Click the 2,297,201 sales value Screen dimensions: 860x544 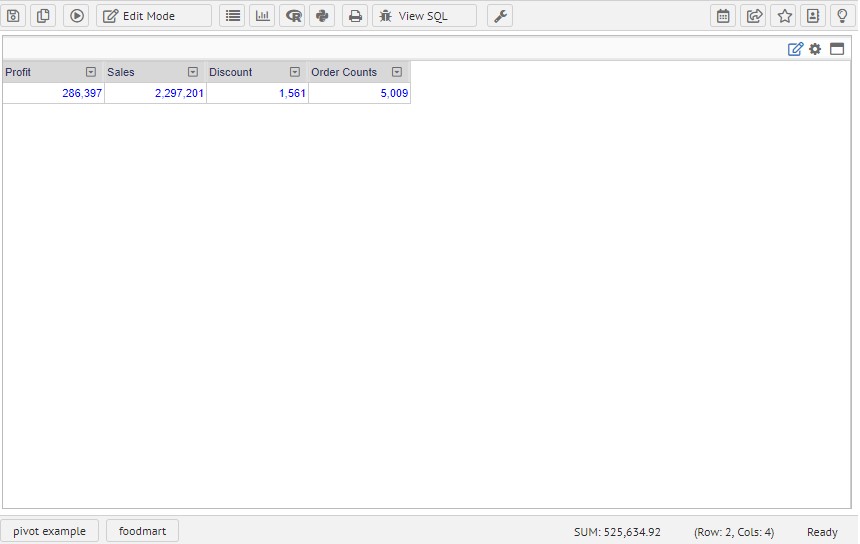click(x=179, y=93)
